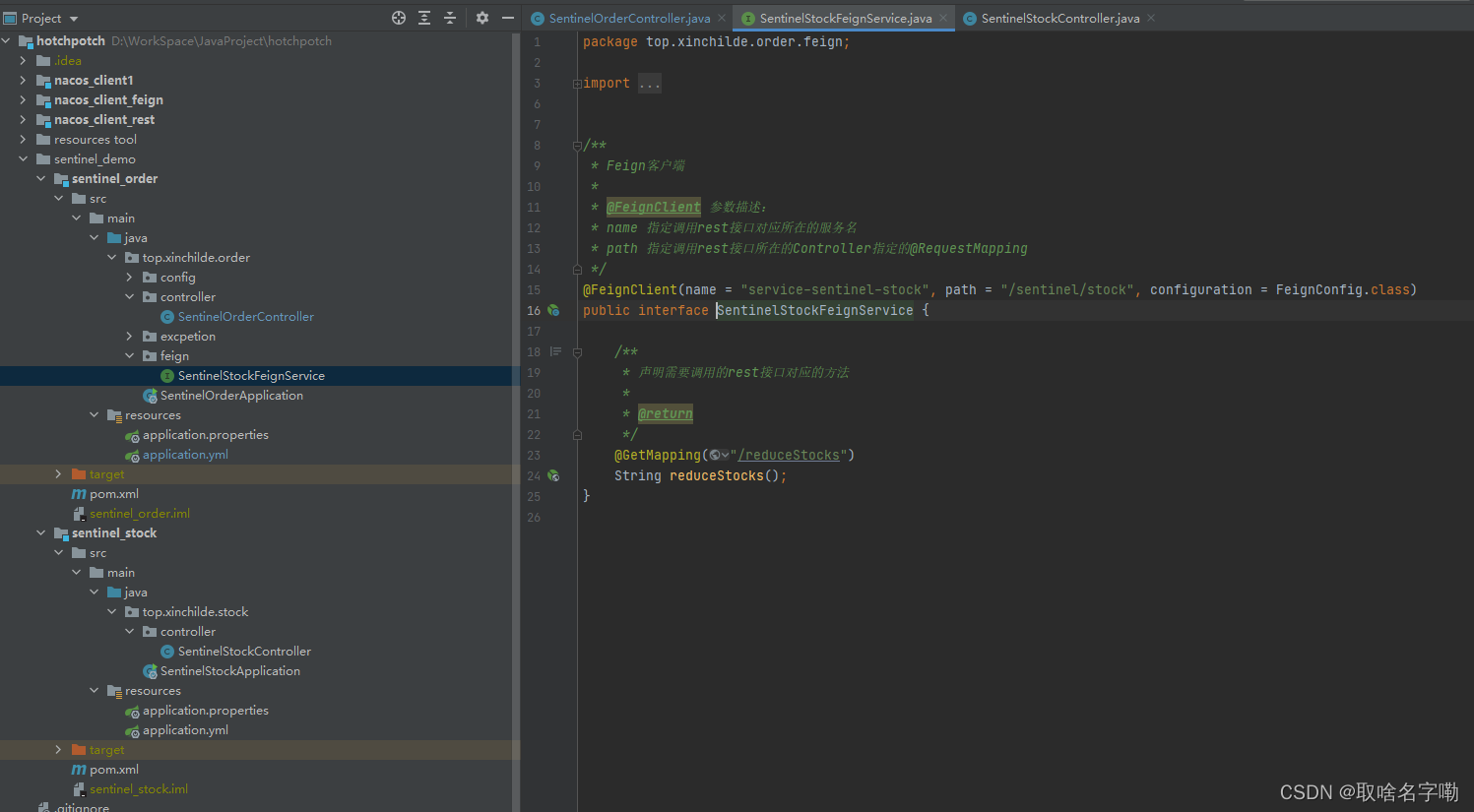Select SentinelOrderController class in tree
The width and height of the screenshot is (1474, 812).
coord(245,316)
